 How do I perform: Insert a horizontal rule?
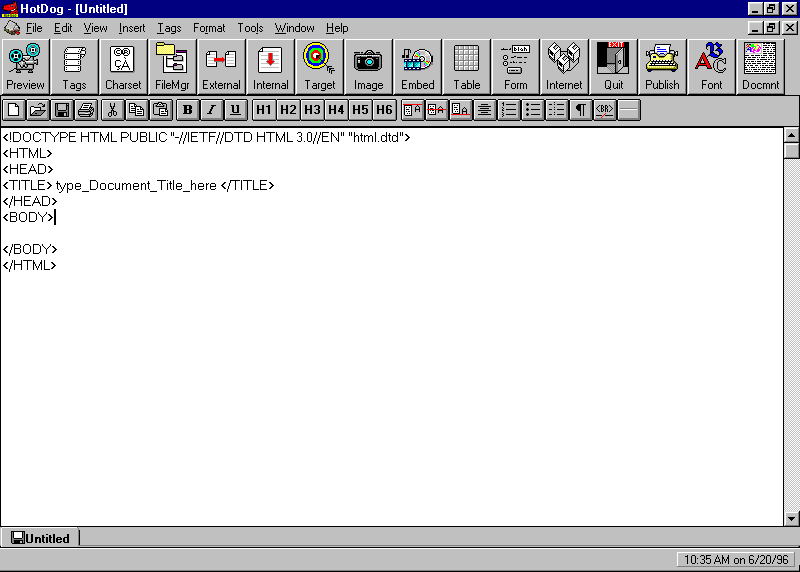point(629,110)
